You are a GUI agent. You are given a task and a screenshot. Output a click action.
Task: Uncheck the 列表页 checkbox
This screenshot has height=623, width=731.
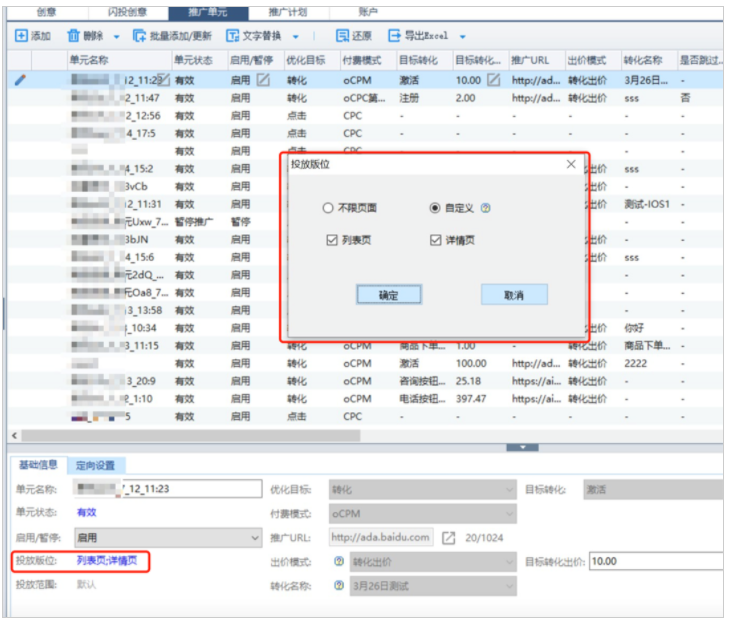point(332,240)
